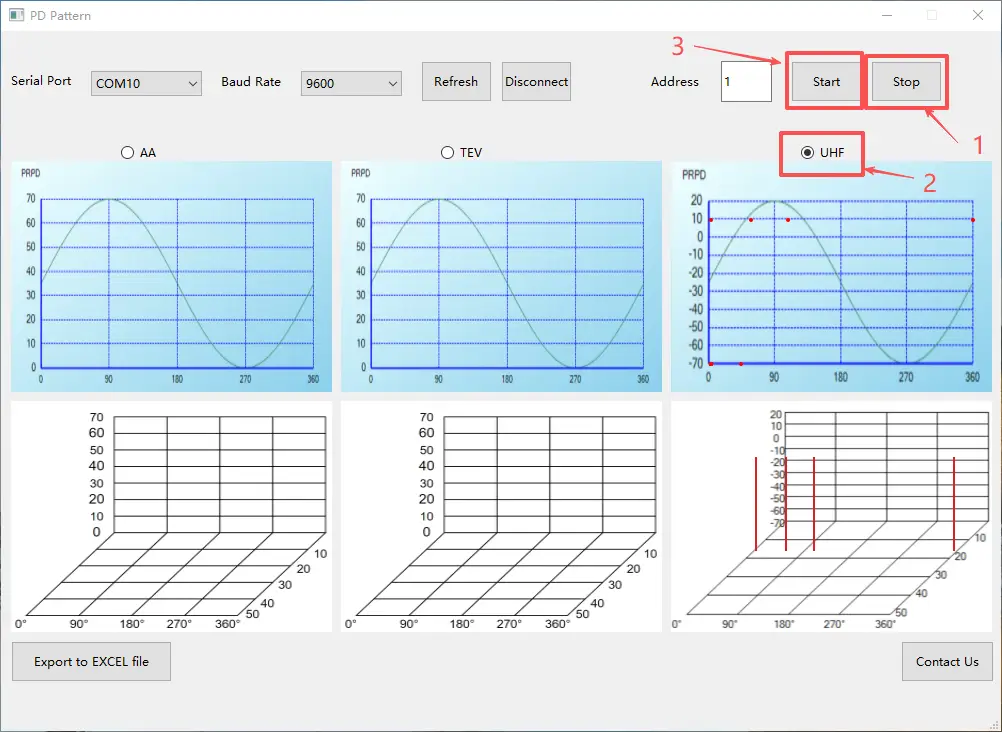Click the Disconnect button
The height and width of the screenshot is (732, 1002).
point(536,81)
